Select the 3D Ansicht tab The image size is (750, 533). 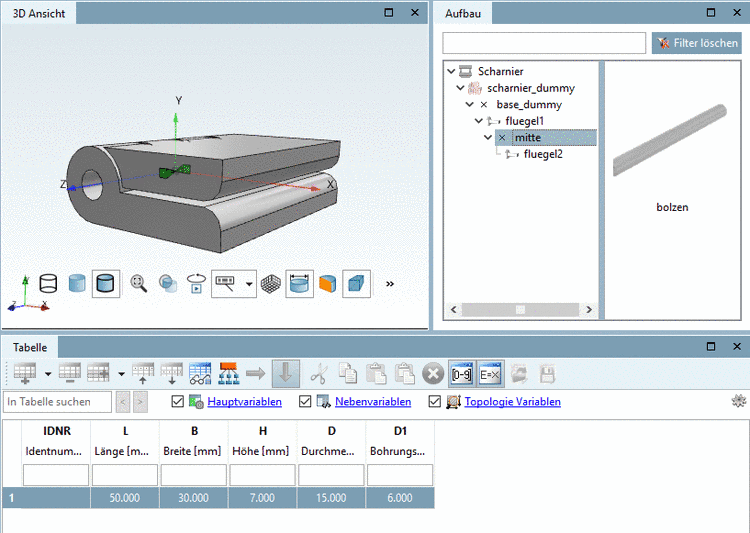[39, 13]
